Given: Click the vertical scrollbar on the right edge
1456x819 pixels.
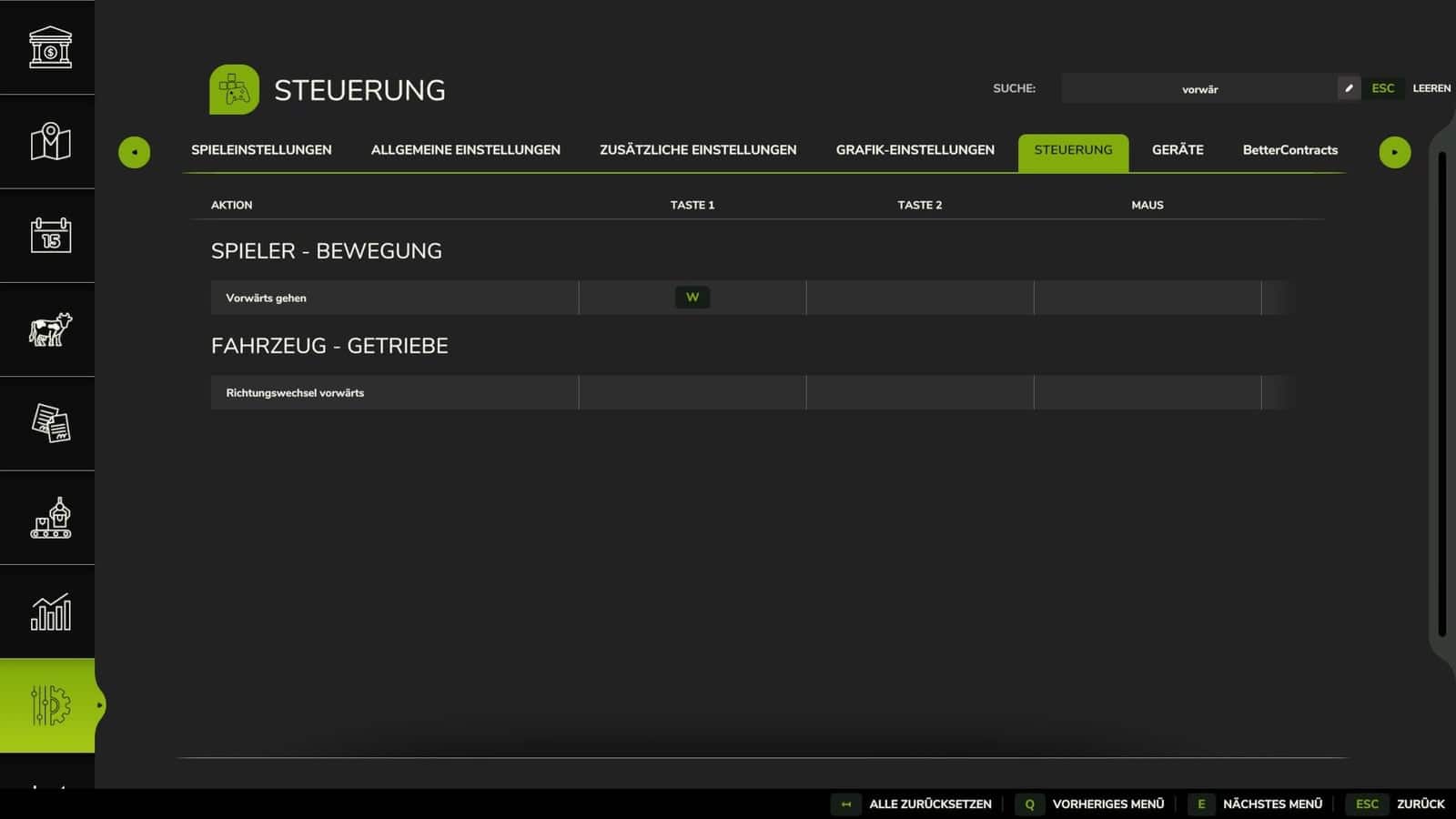Looking at the screenshot, I should coord(1442,394).
